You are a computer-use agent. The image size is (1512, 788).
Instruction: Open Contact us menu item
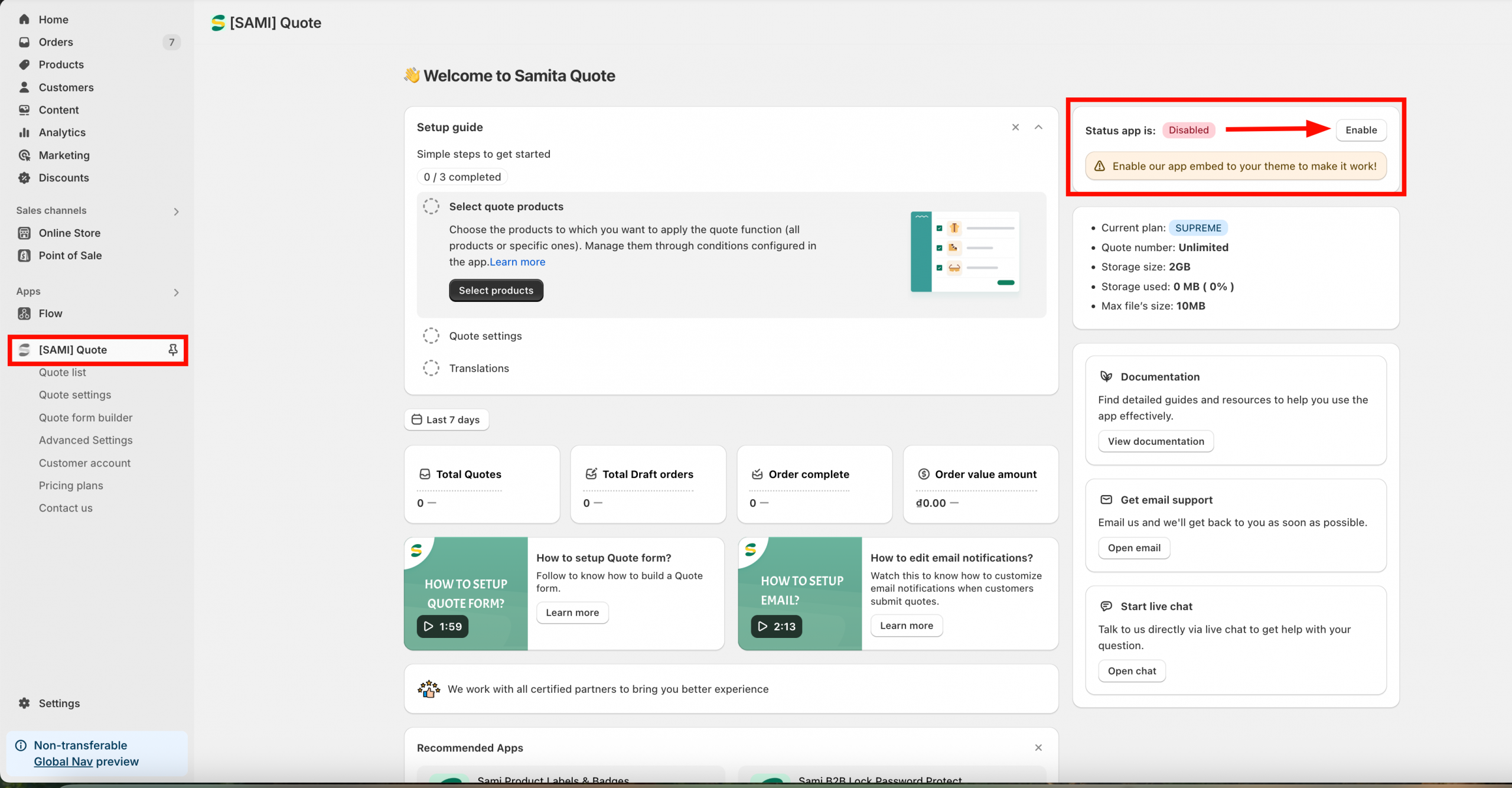point(66,507)
